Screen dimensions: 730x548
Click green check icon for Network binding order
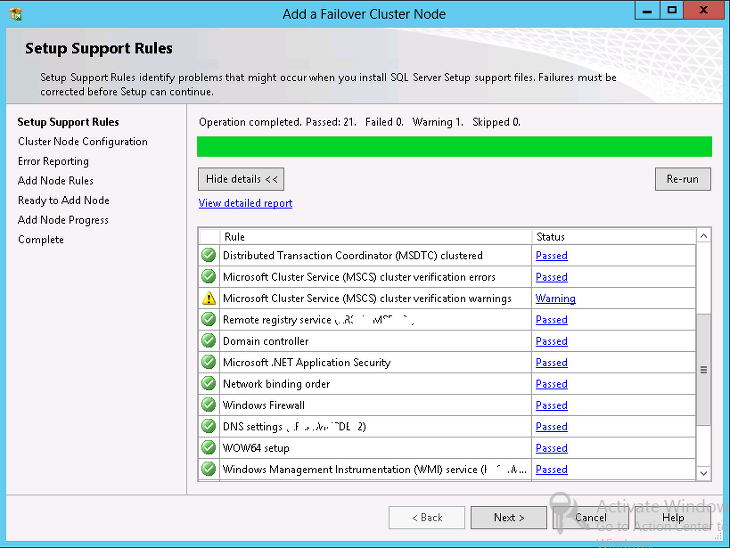pos(209,384)
